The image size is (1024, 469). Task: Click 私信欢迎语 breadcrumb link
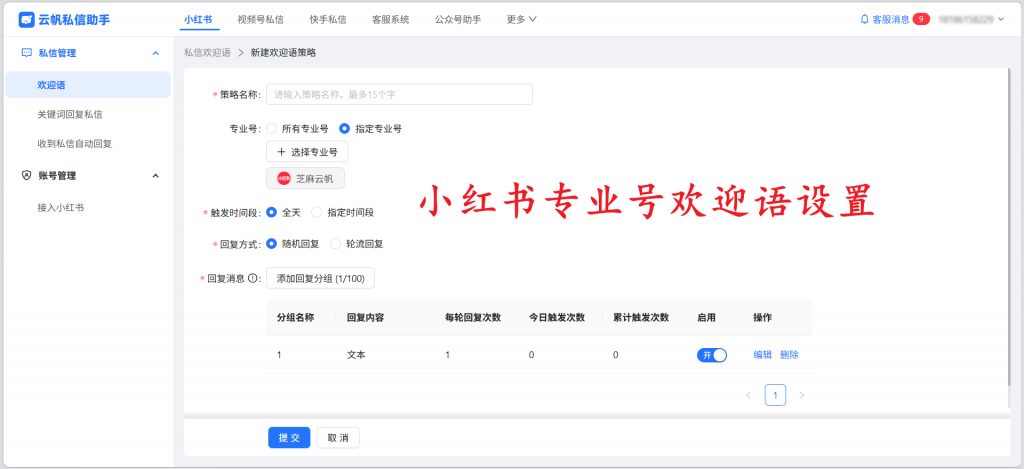tap(207, 53)
